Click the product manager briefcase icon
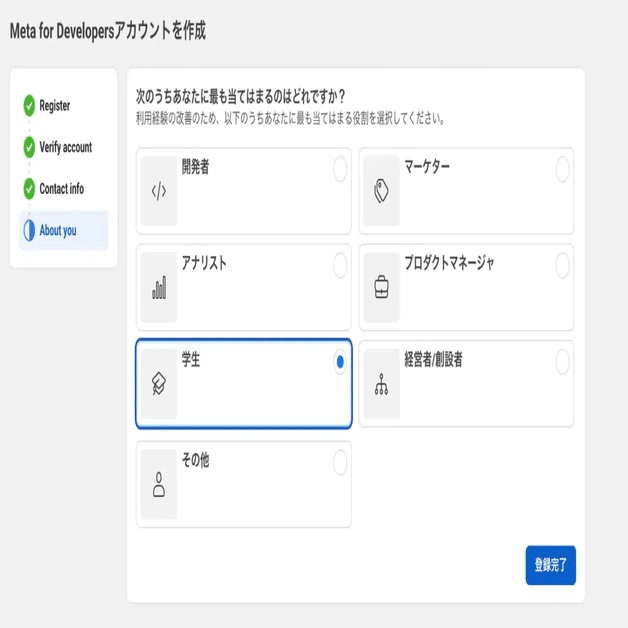628x628 pixels. [381, 288]
